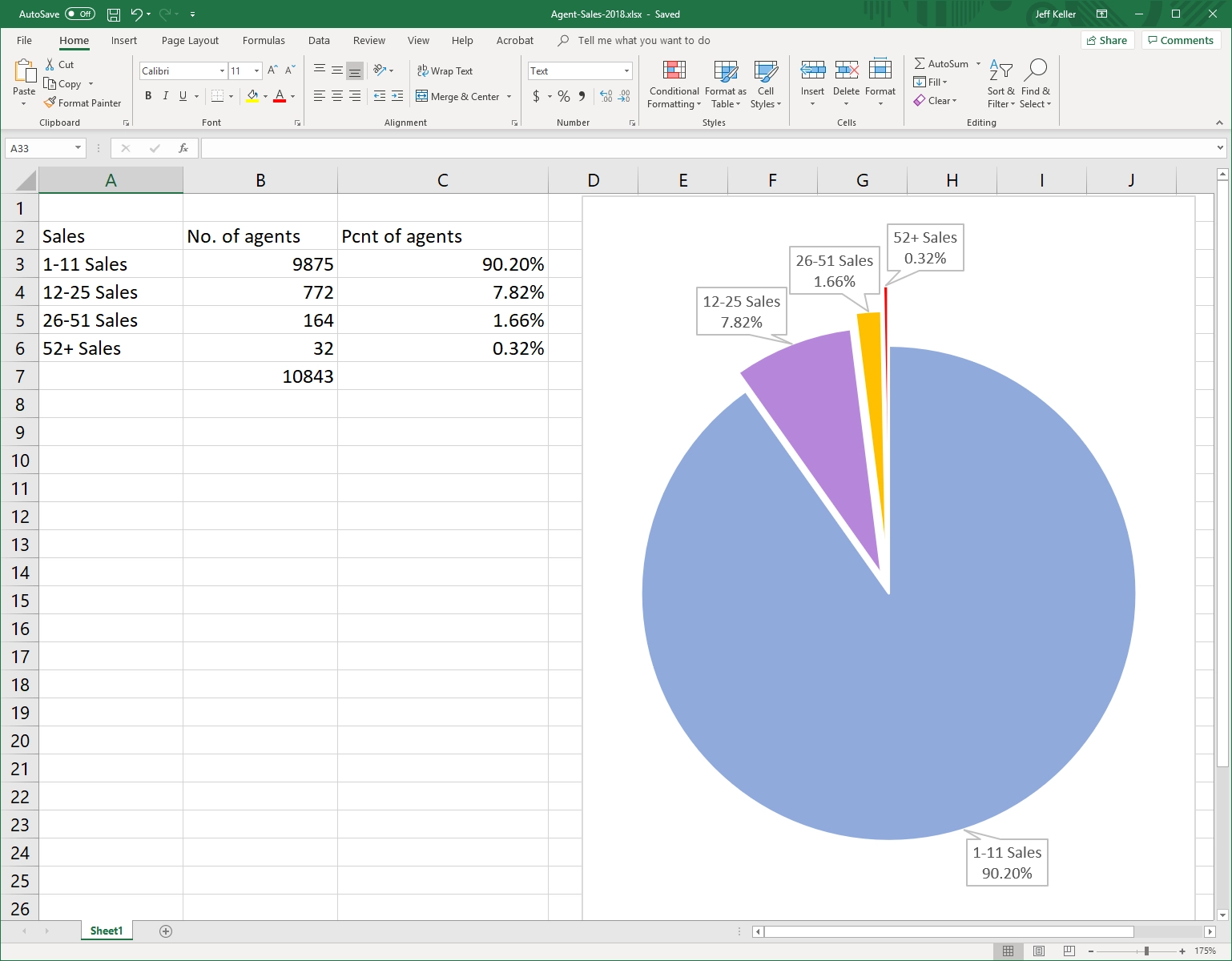Viewport: 1232px width, 961px height.
Task: Click the Save floppy disk icon
Action: click(114, 14)
